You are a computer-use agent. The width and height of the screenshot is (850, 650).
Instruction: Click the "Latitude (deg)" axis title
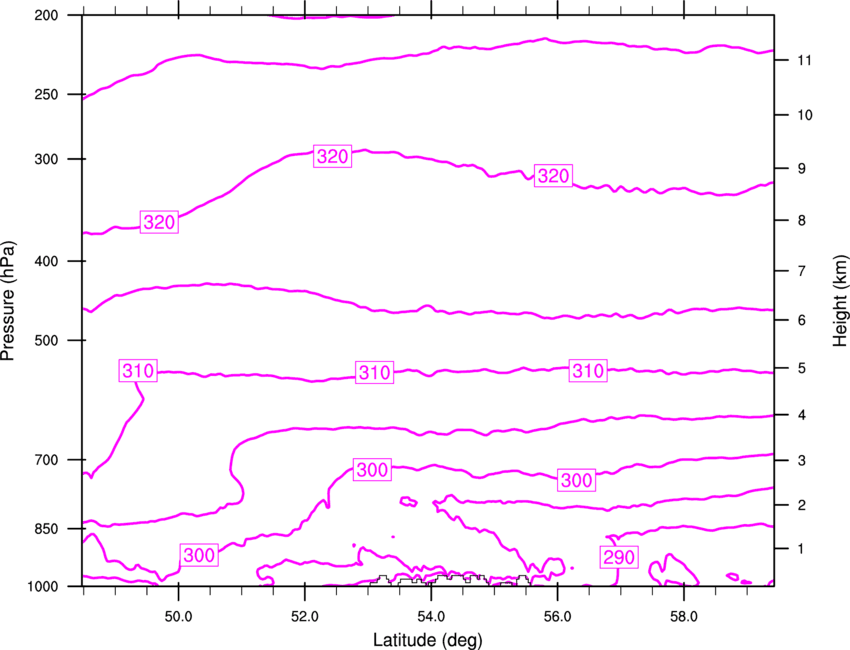pos(427,640)
